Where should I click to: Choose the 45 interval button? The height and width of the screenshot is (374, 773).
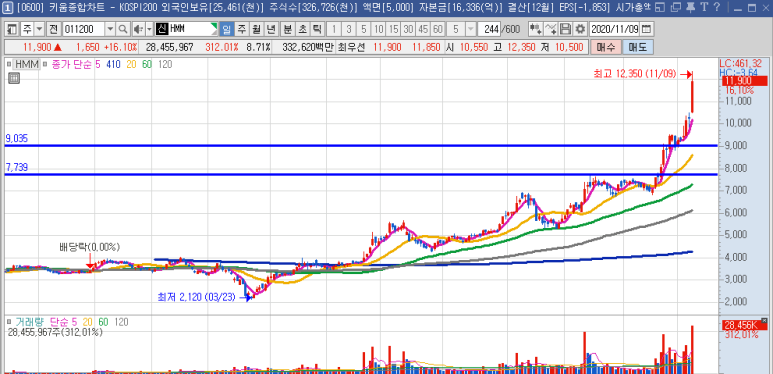(x=423, y=29)
